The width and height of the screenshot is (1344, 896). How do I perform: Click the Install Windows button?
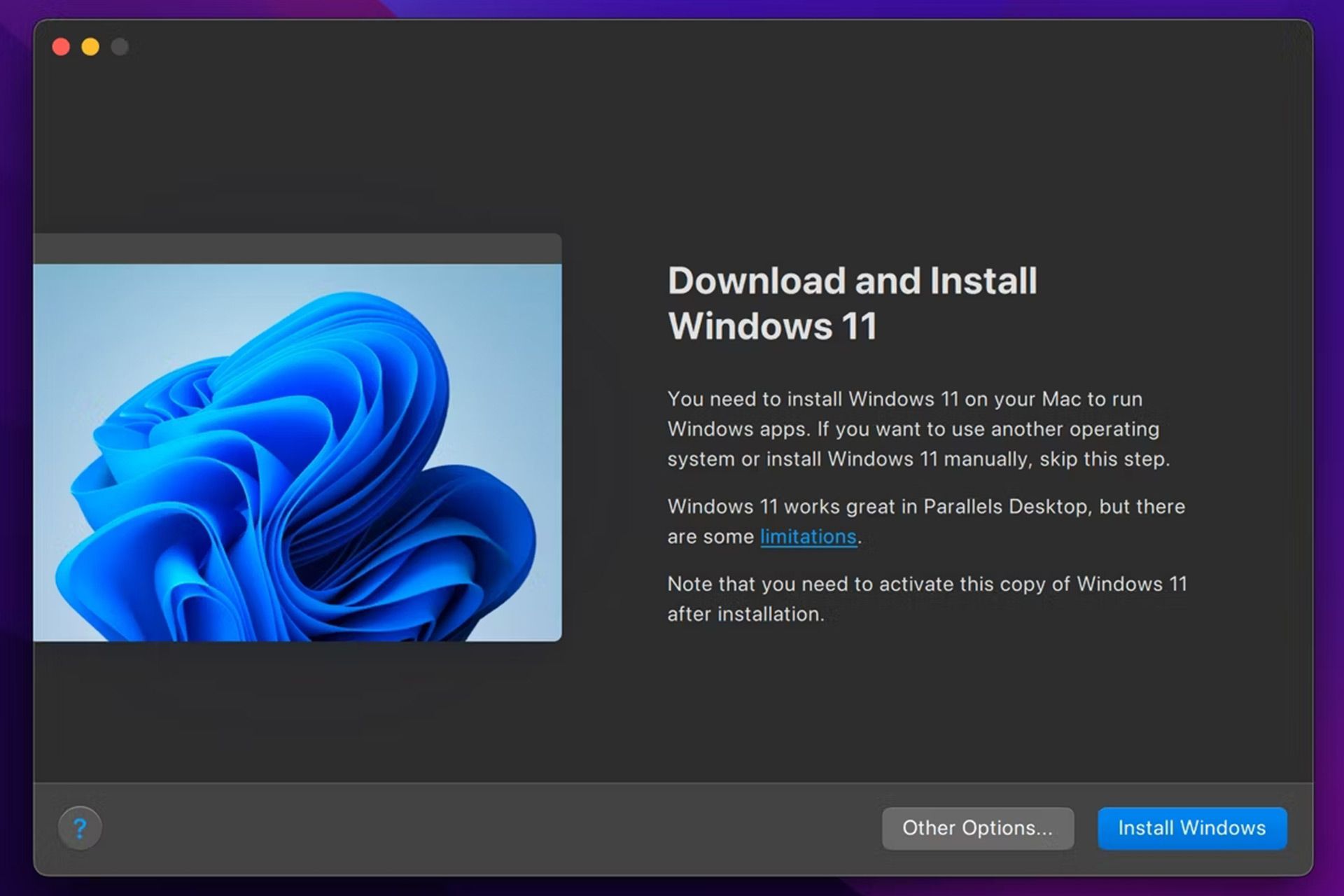coord(1191,828)
